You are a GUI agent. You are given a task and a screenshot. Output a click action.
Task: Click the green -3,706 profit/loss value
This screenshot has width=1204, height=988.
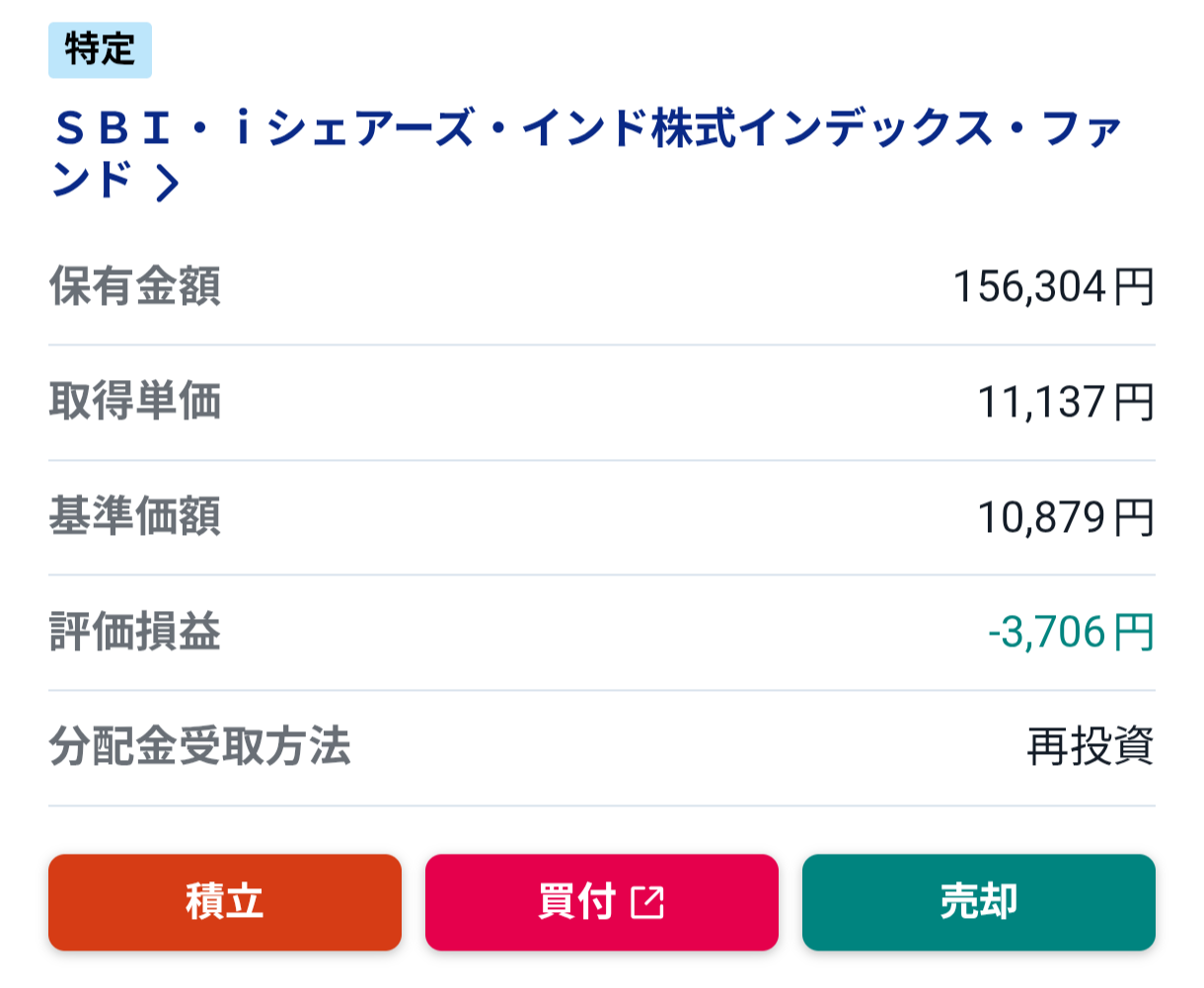coord(1046,633)
